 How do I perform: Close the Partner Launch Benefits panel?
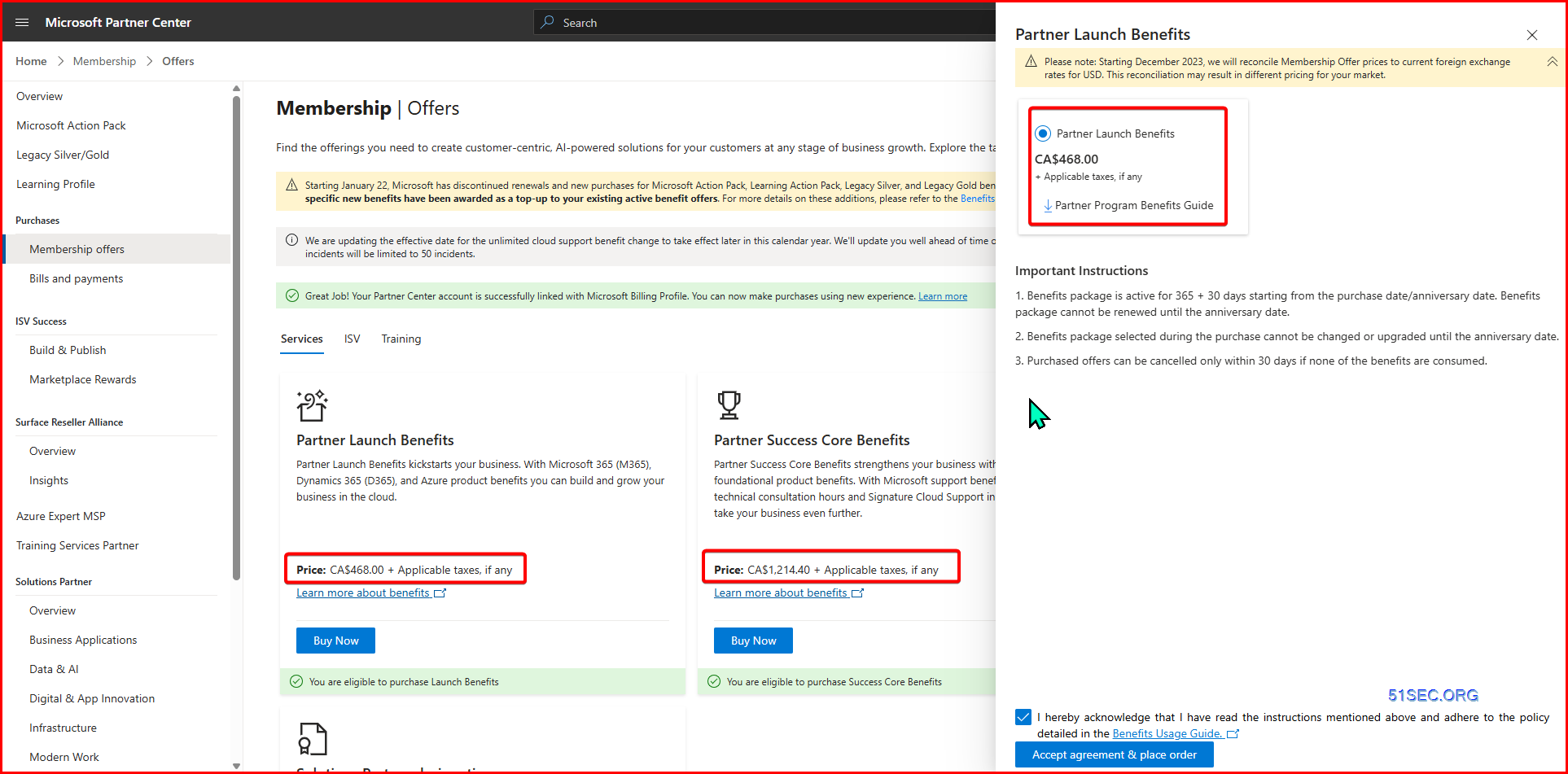pos(1532,35)
